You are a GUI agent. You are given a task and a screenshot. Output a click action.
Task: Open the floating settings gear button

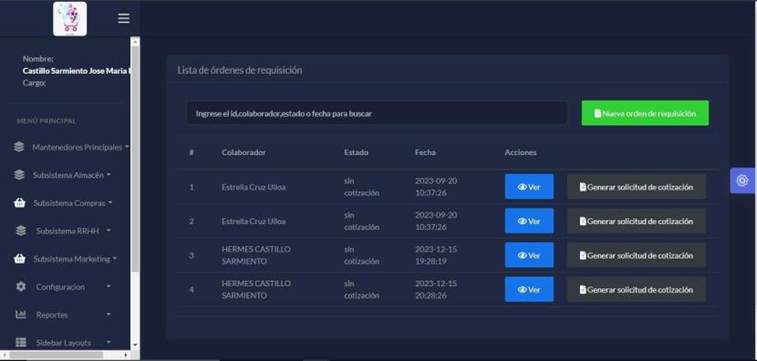tap(743, 180)
